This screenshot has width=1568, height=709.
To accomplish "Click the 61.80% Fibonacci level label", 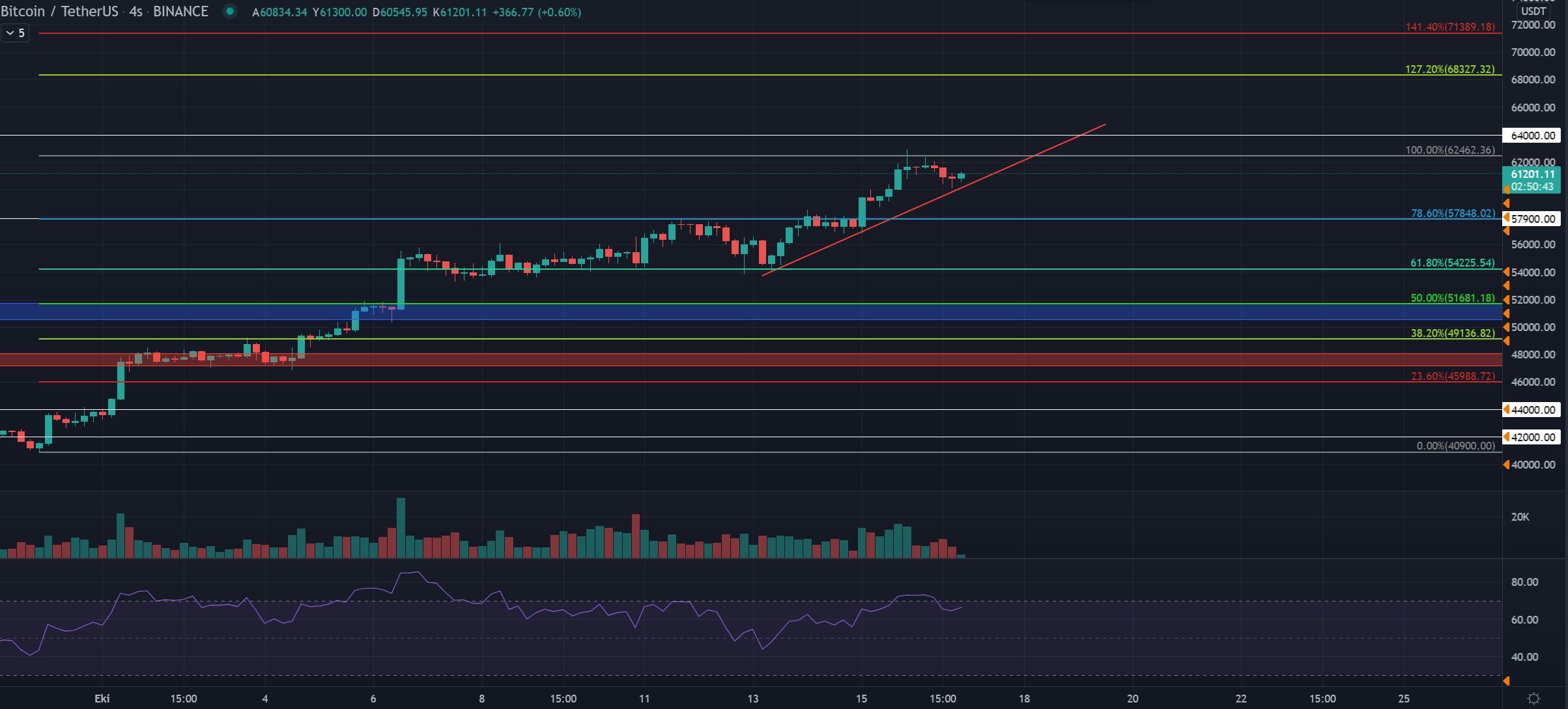I will point(1452,263).
